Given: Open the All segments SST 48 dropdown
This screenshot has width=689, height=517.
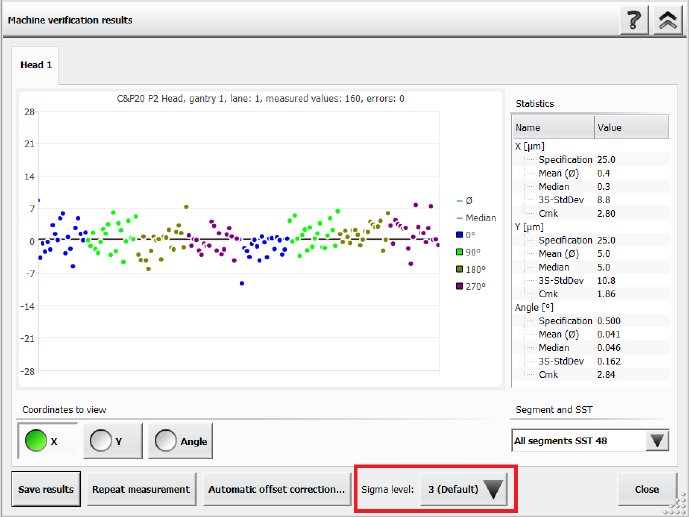Looking at the screenshot, I should pos(590,441).
